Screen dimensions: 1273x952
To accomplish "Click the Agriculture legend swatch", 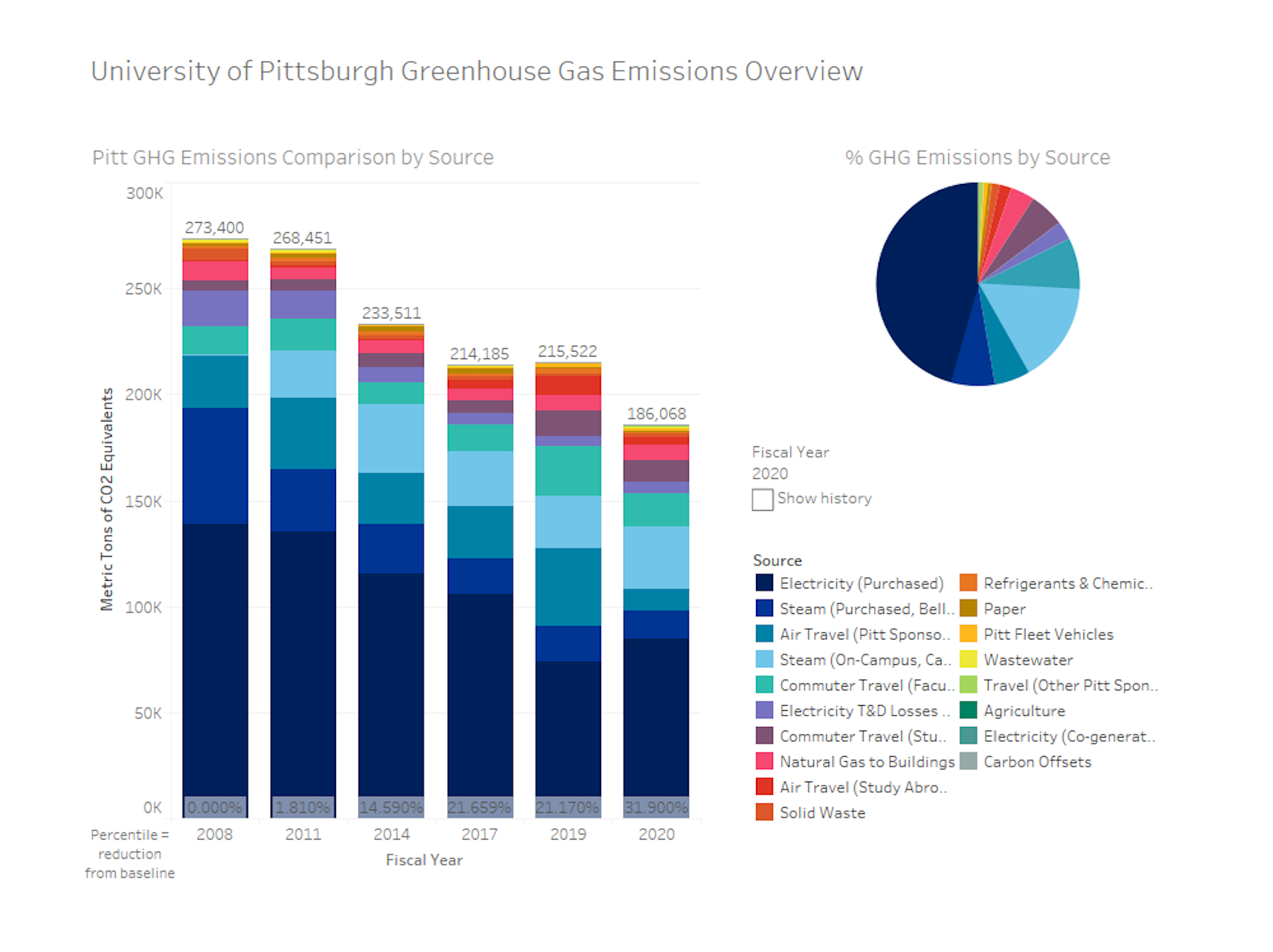I will 968,710.
